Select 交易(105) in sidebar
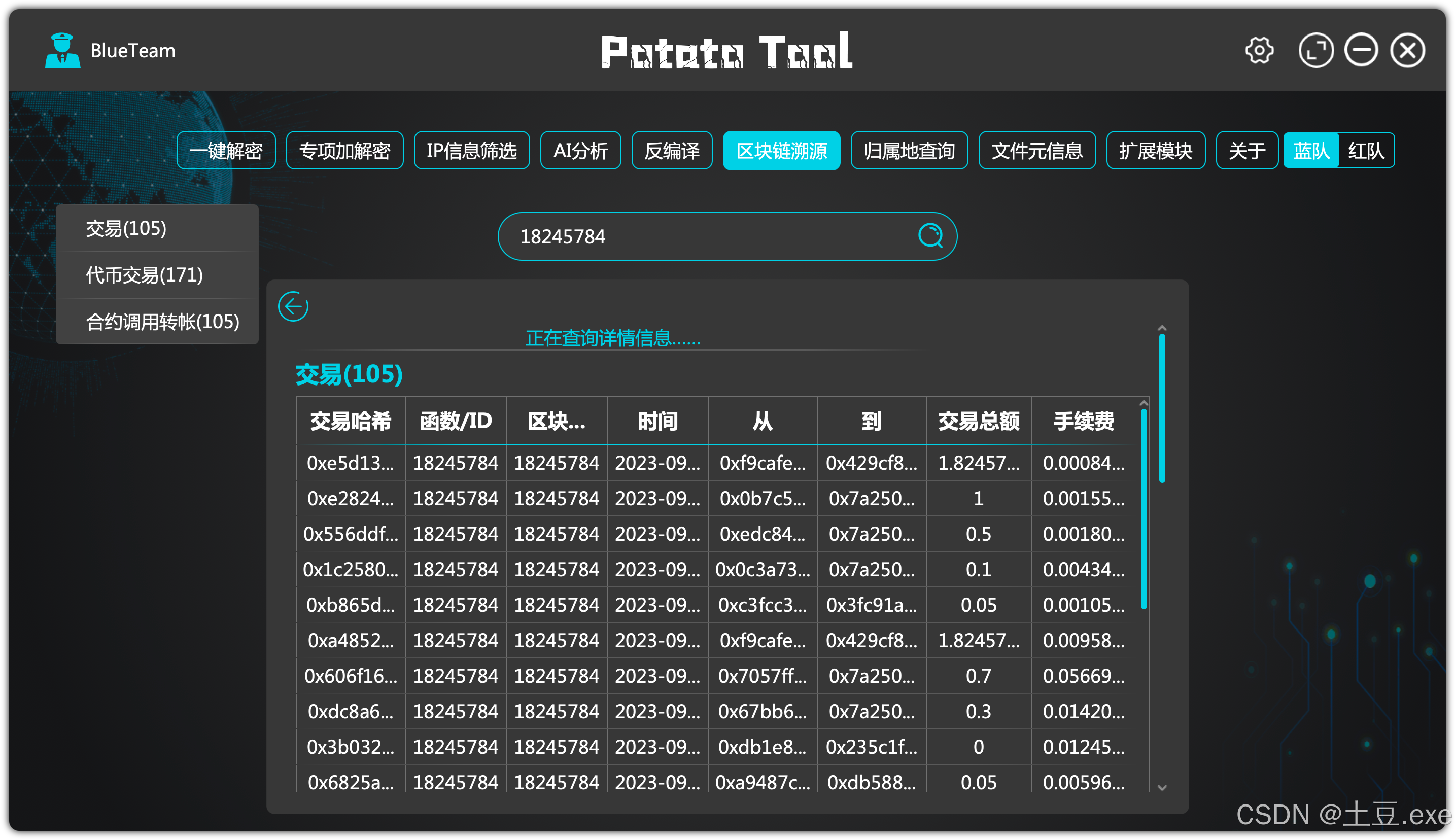Screen dimensions: 1455x840 click(126, 228)
